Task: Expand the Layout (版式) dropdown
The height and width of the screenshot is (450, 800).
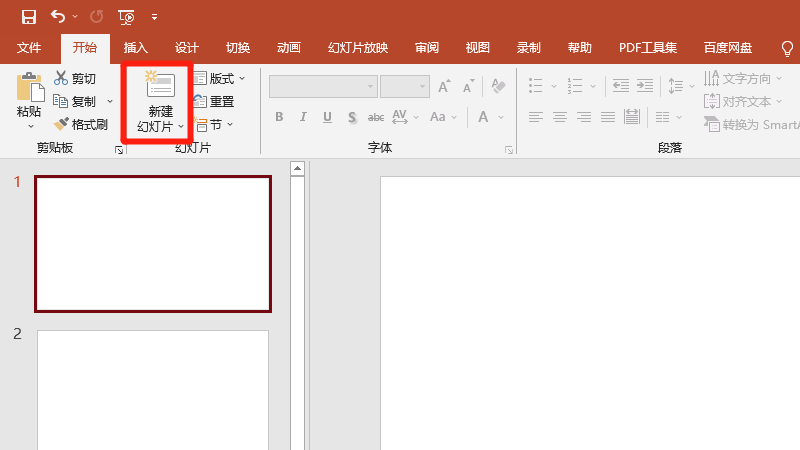Action: (220, 78)
